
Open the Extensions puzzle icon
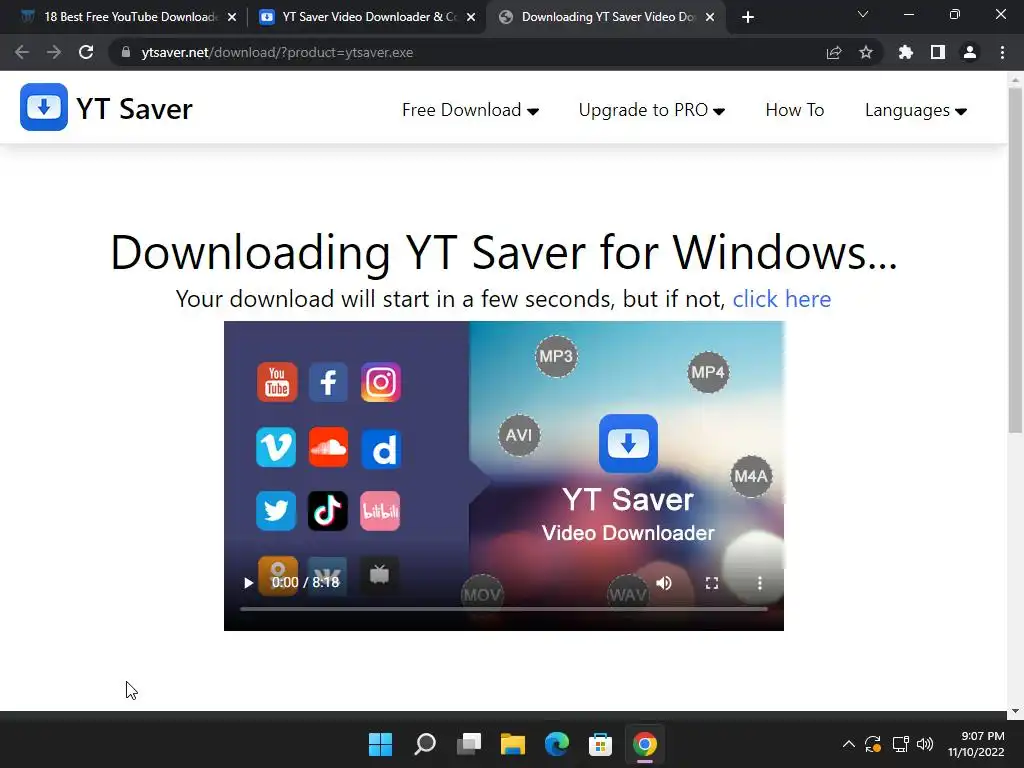905,52
